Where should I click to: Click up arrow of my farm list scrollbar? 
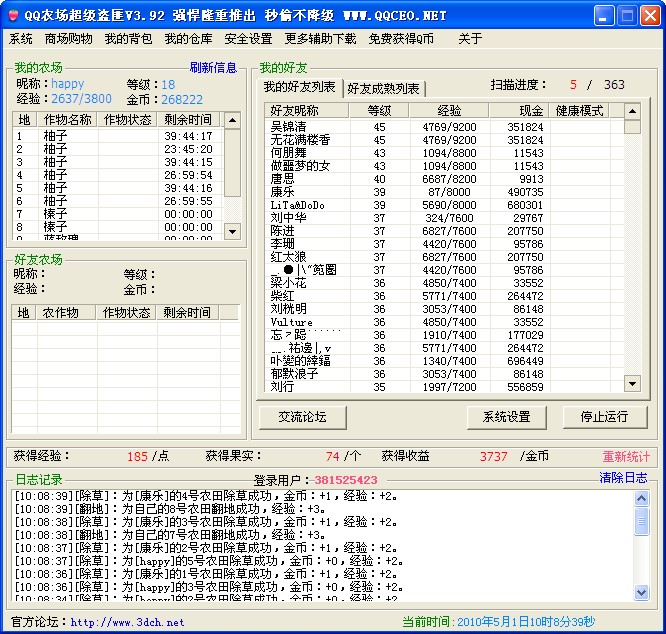point(232,120)
